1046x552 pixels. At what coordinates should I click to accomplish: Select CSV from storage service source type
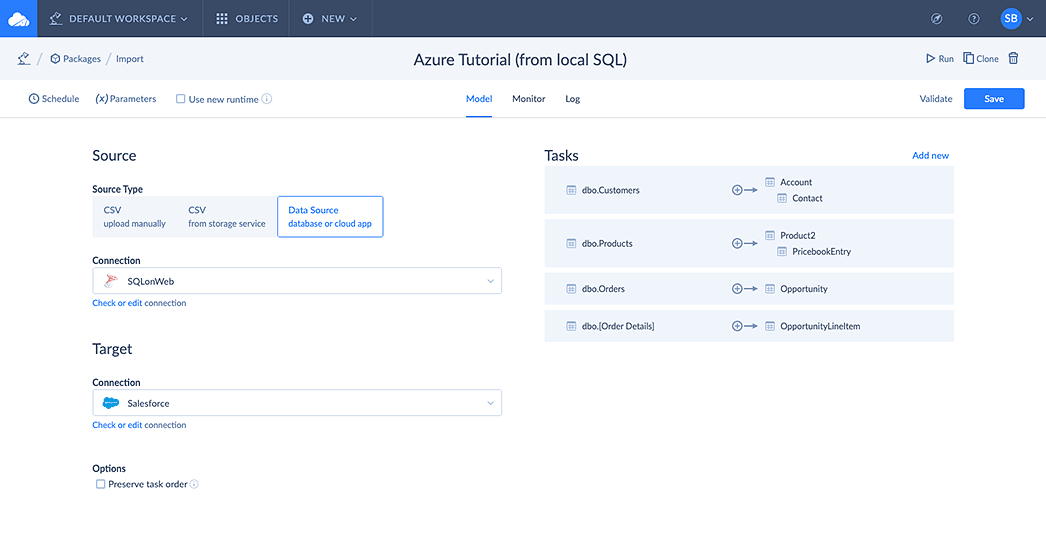click(x=227, y=216)
